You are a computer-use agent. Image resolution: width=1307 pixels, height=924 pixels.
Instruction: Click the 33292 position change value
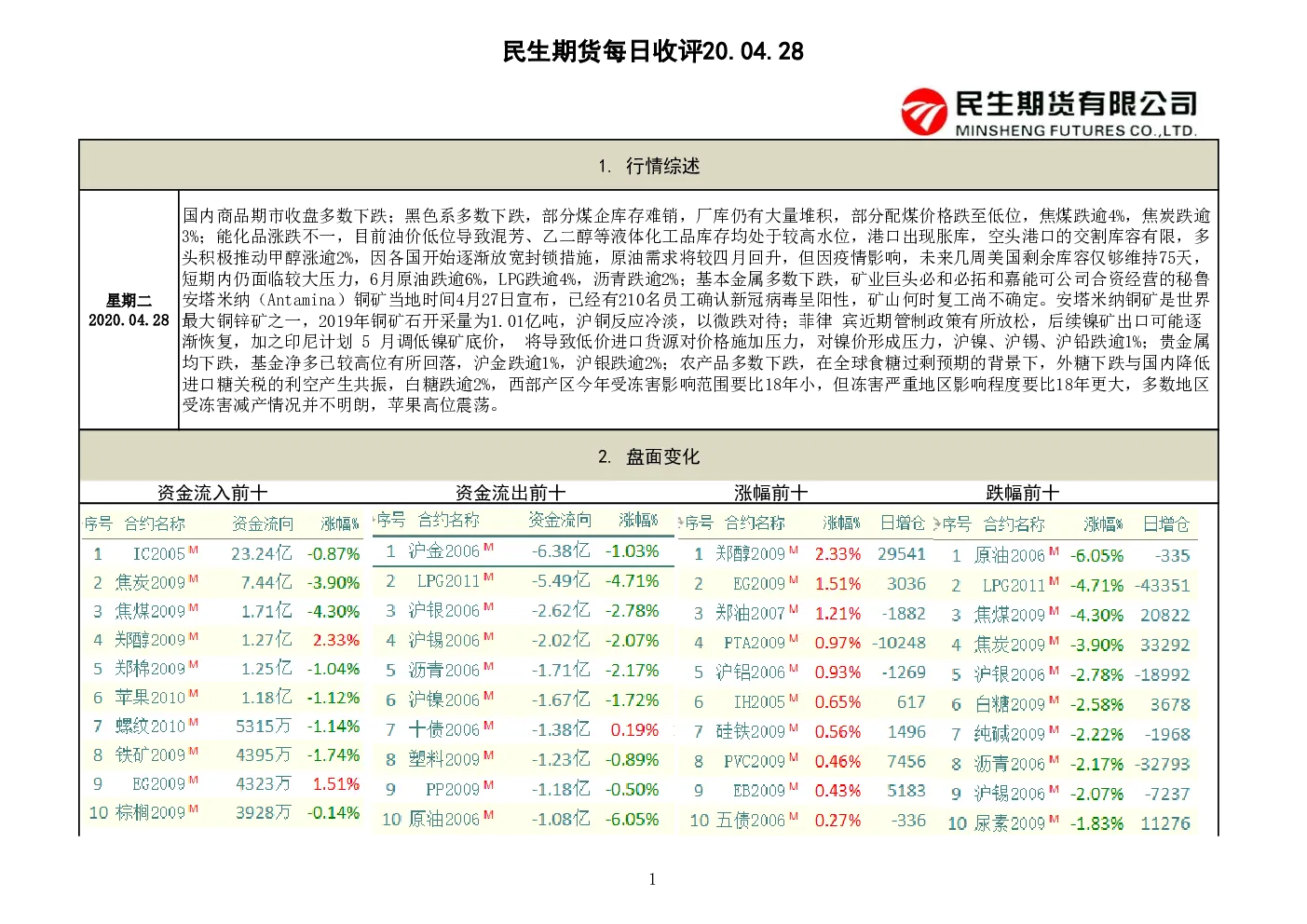[x=1164, y=645]
